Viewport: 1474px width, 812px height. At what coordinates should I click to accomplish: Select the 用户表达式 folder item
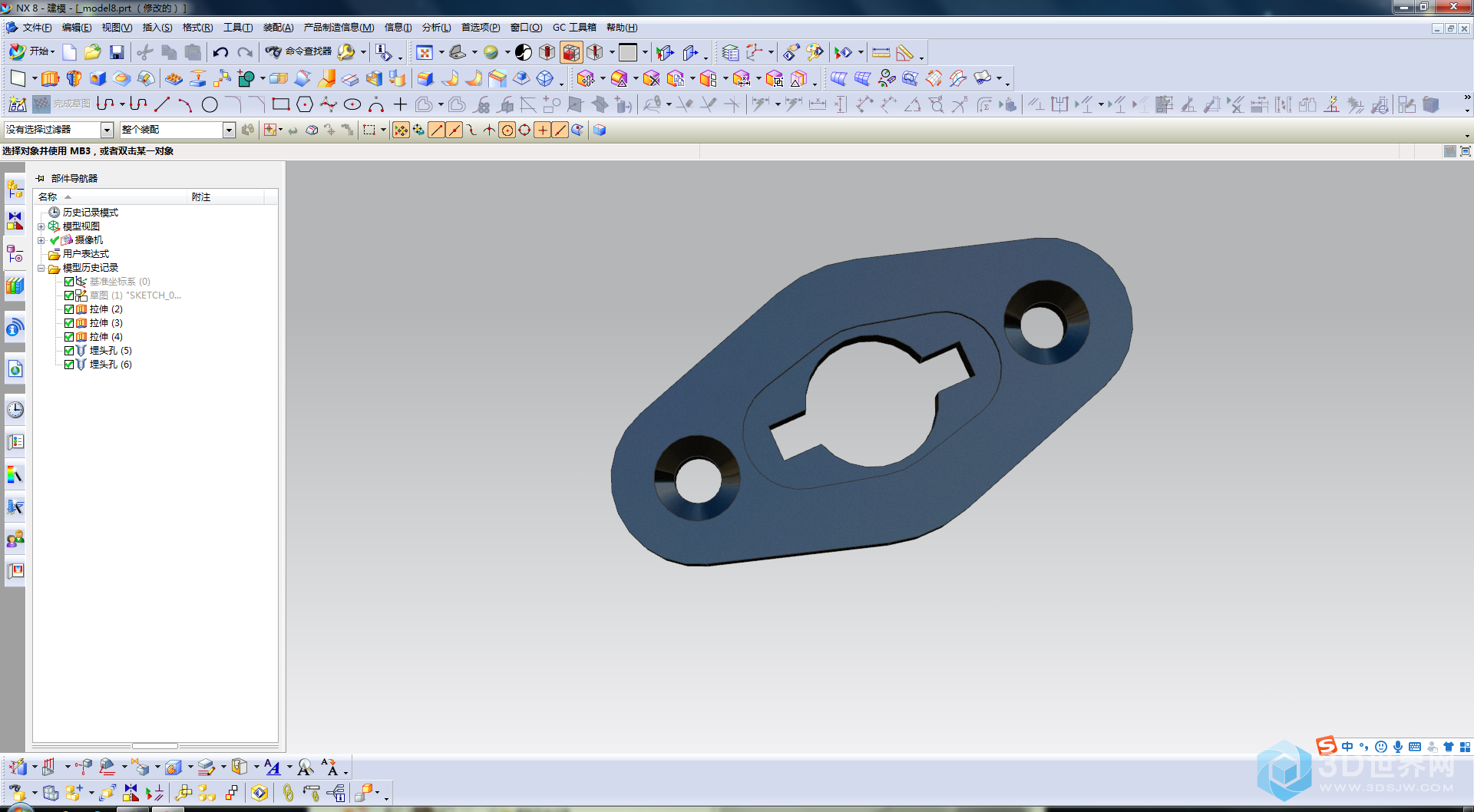(x=85, y=254)
